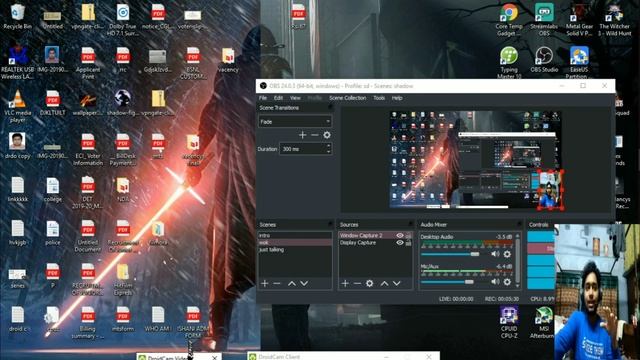640x360 pixels.
Task: Increase the transition Duration with stepper arrow
Action: point(329,146)
